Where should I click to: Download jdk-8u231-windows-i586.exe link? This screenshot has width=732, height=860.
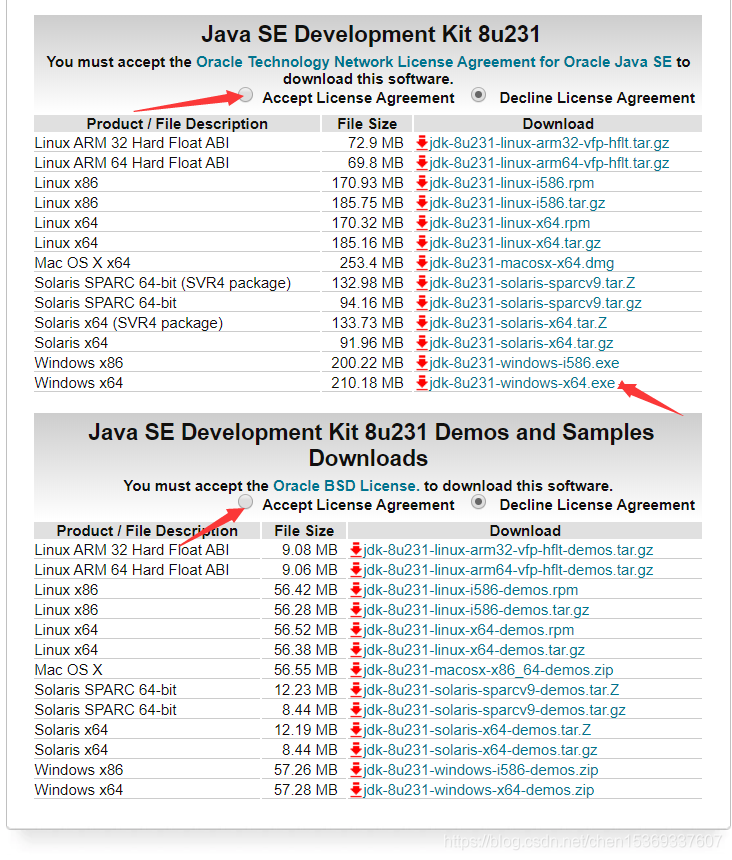coord(524,363)
